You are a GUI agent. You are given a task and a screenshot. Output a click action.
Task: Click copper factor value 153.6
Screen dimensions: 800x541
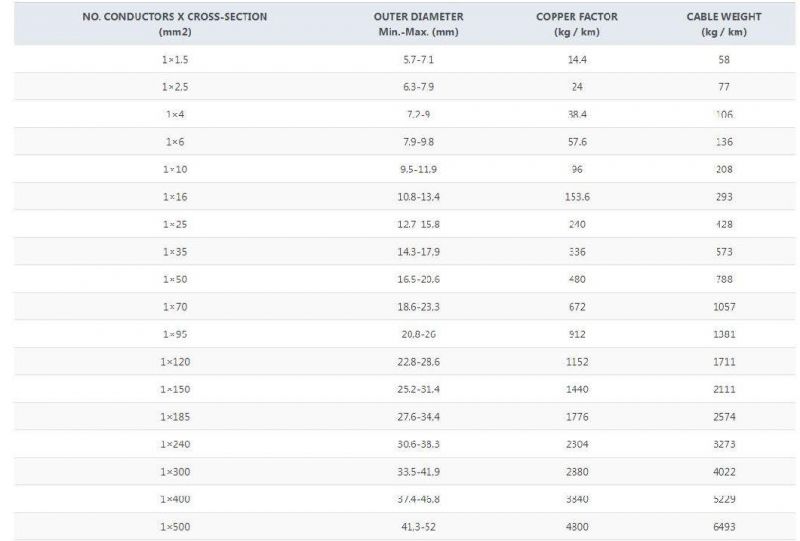pos(577,197)
